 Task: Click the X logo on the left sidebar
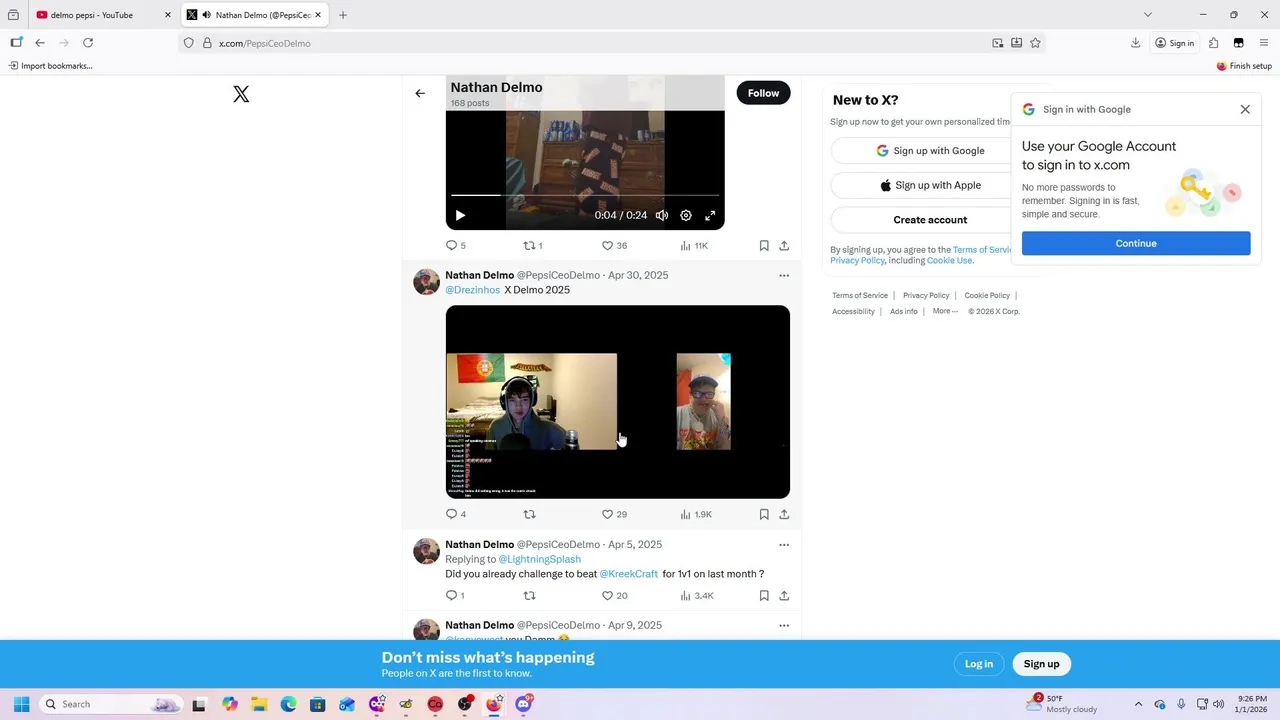click(x=241, y=94)
